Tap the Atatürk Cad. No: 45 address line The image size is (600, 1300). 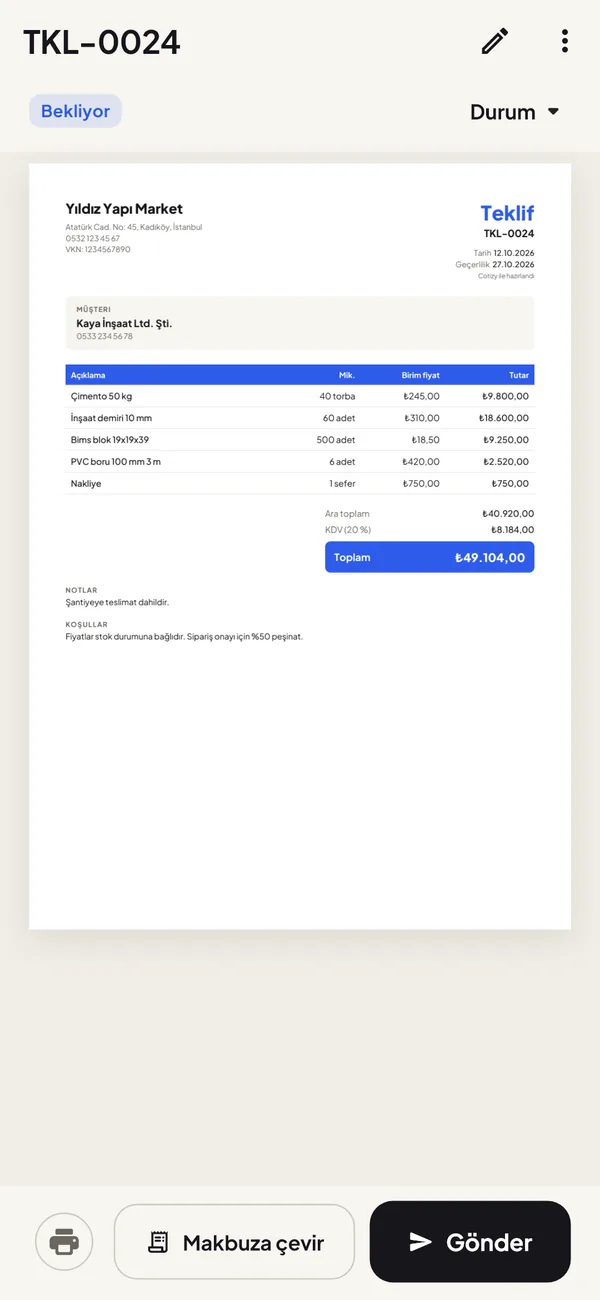point(134,228)
